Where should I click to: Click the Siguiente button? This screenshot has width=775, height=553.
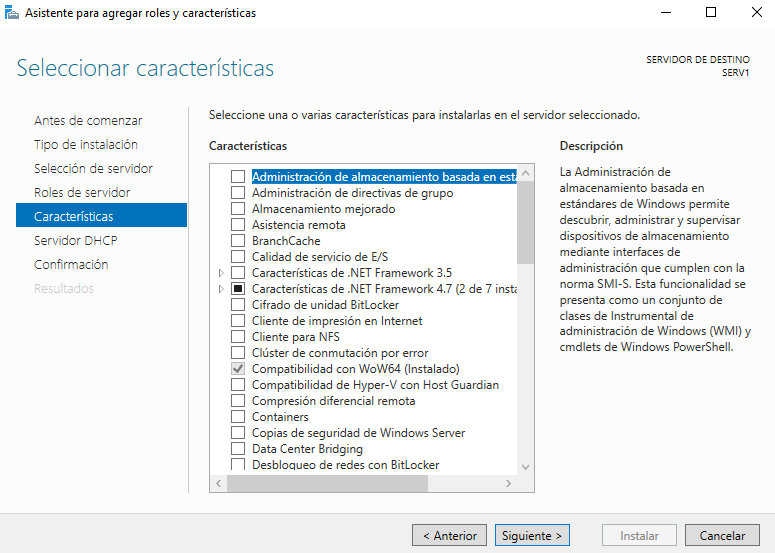[x=532, y=535]
